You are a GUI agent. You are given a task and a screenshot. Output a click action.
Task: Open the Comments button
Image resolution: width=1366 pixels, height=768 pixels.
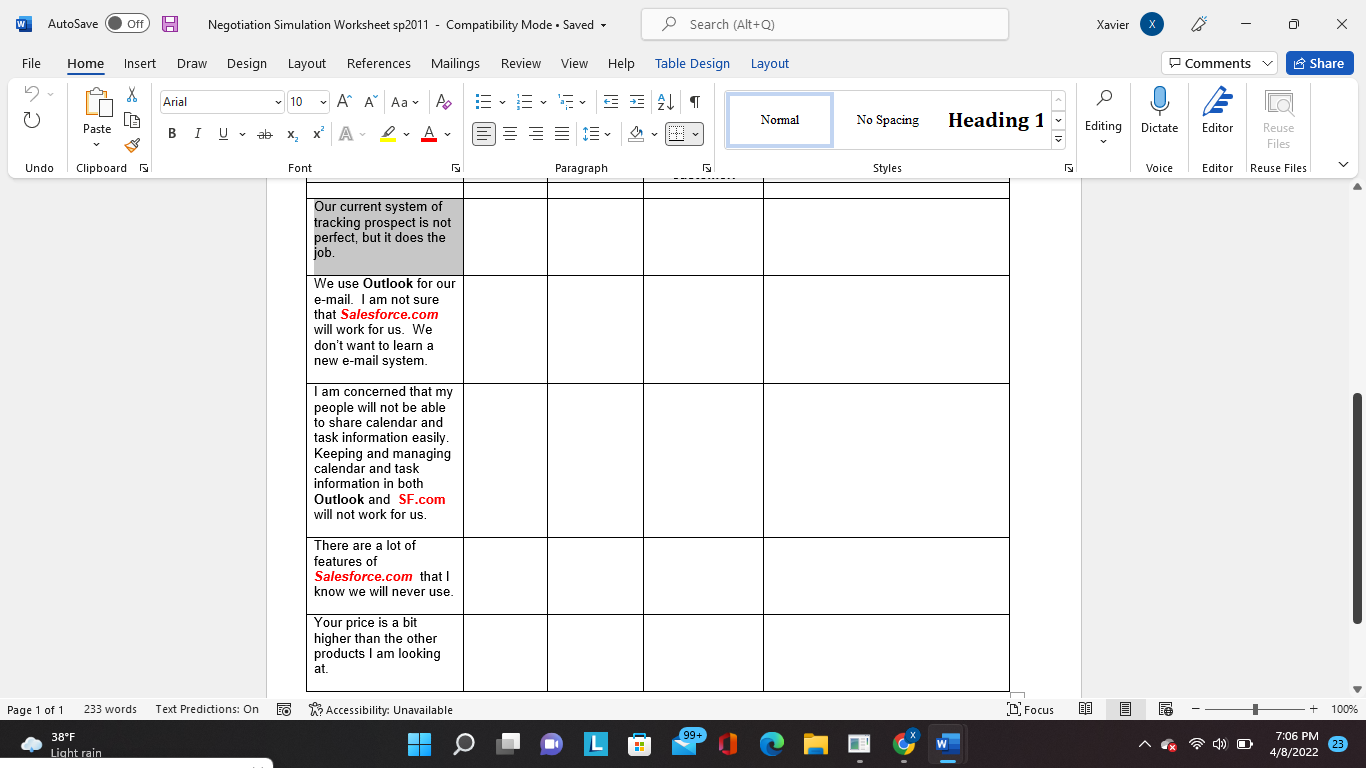click(x=1219, y=63)
